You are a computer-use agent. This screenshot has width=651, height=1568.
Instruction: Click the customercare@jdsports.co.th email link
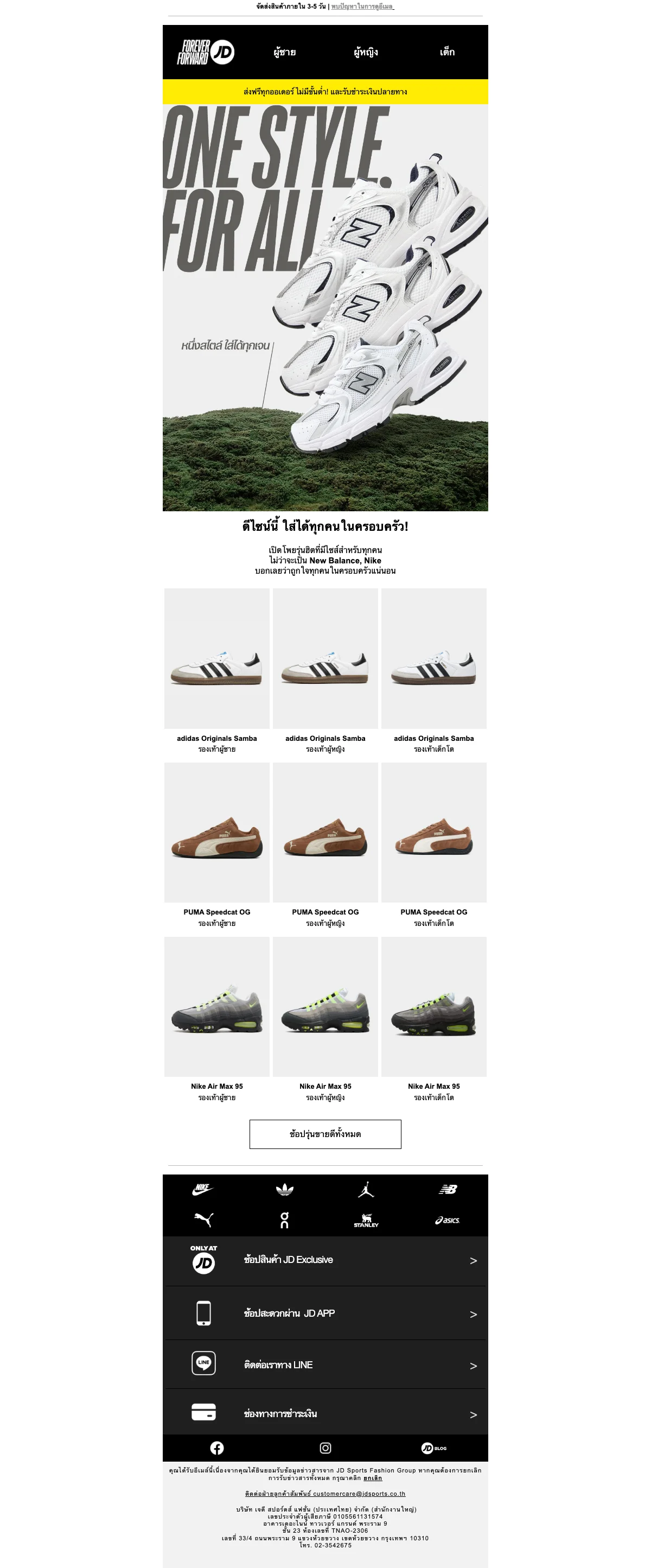pyautogui.click(x=359, y=1493)
